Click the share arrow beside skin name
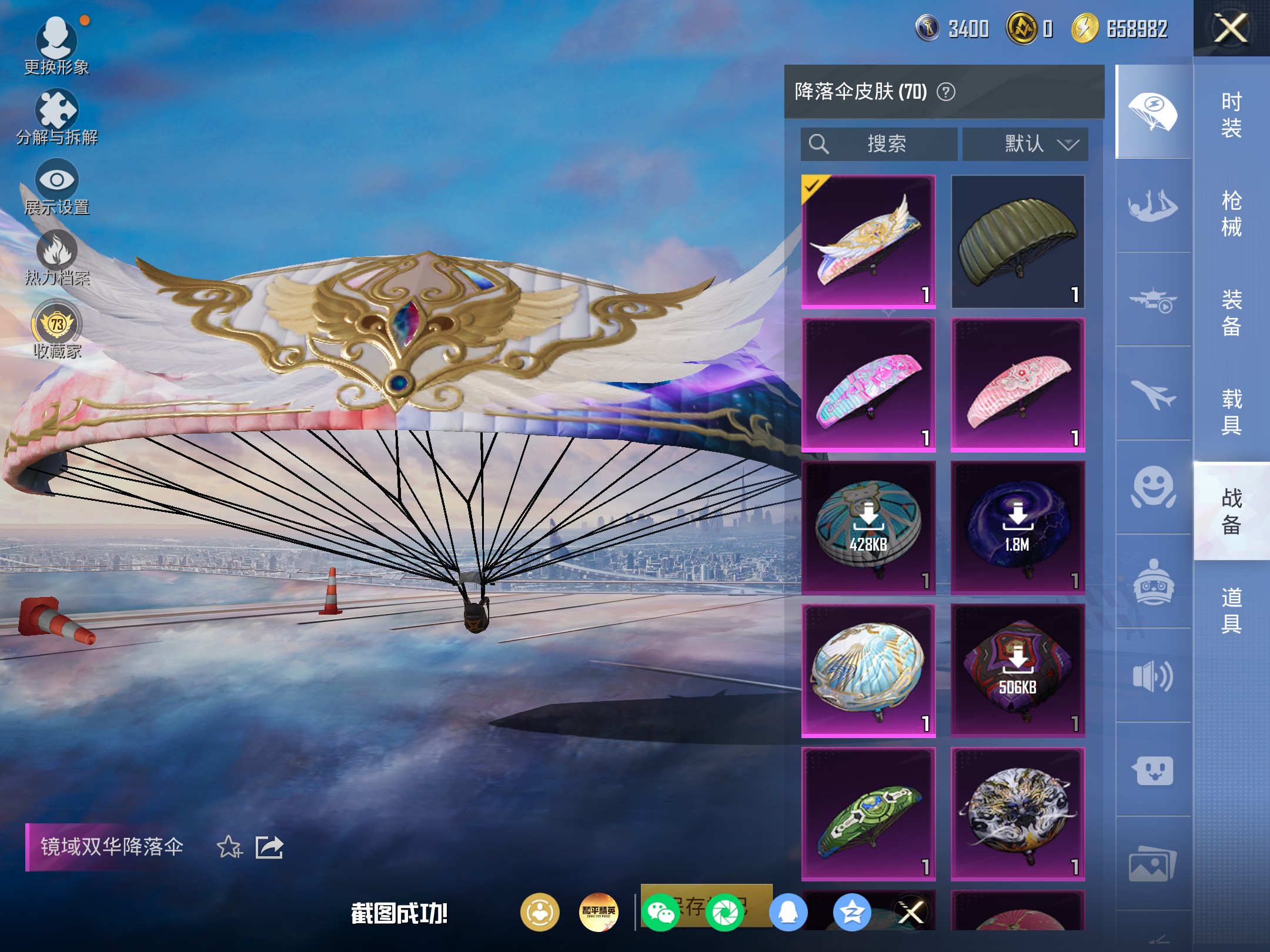1270x952 pixels. [x=269, y=847]
